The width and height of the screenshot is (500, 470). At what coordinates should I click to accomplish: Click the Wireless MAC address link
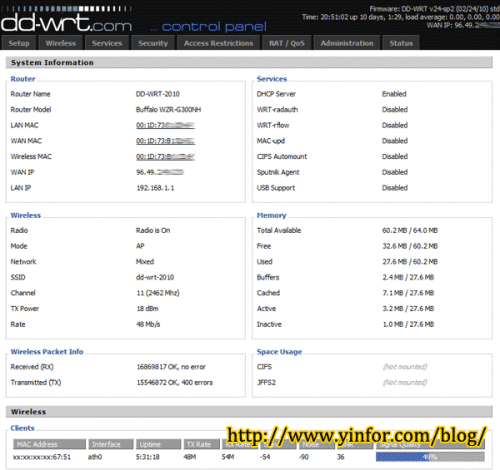point(165,157)
